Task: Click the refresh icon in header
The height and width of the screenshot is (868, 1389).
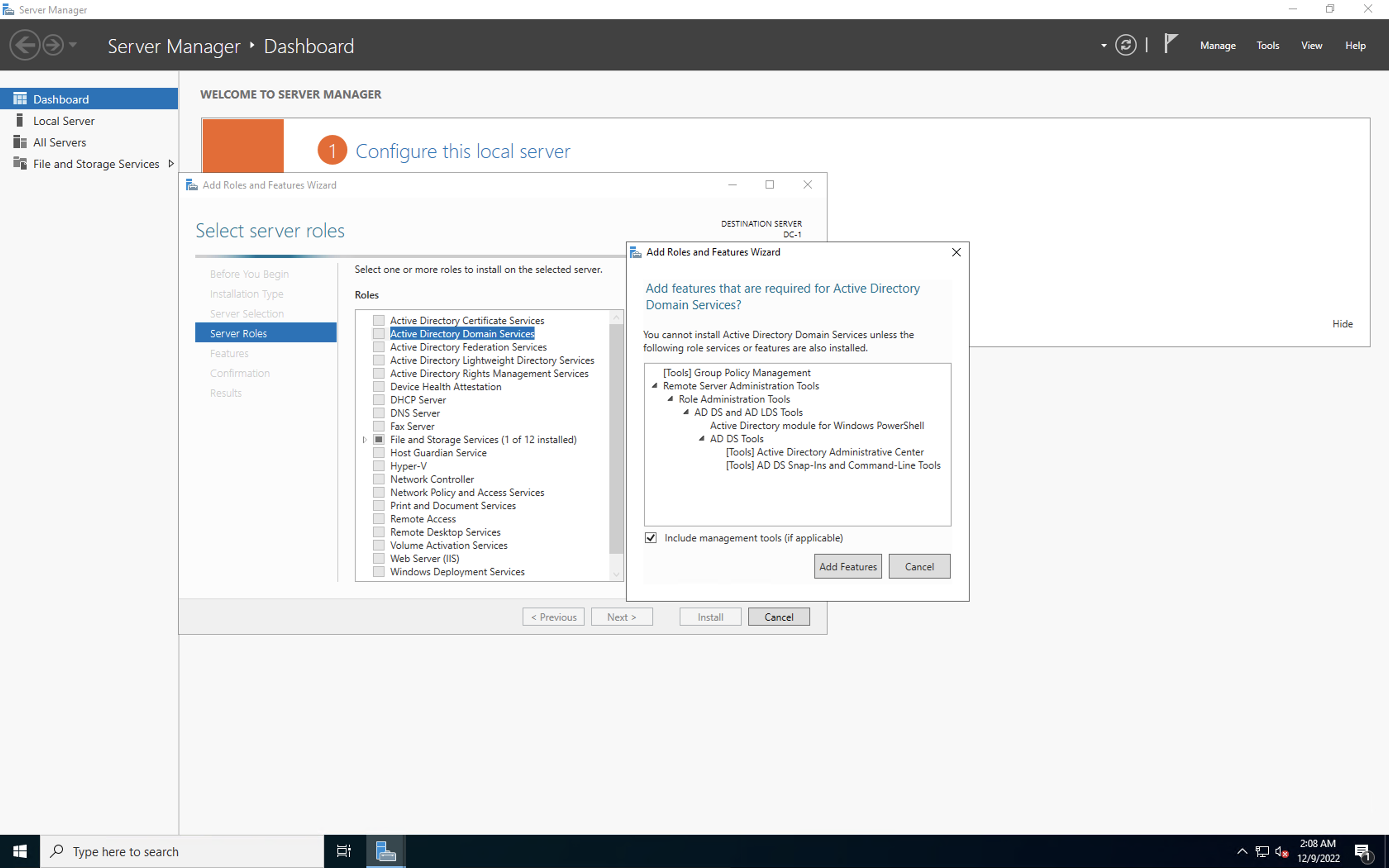Action: pos(1126,45)
